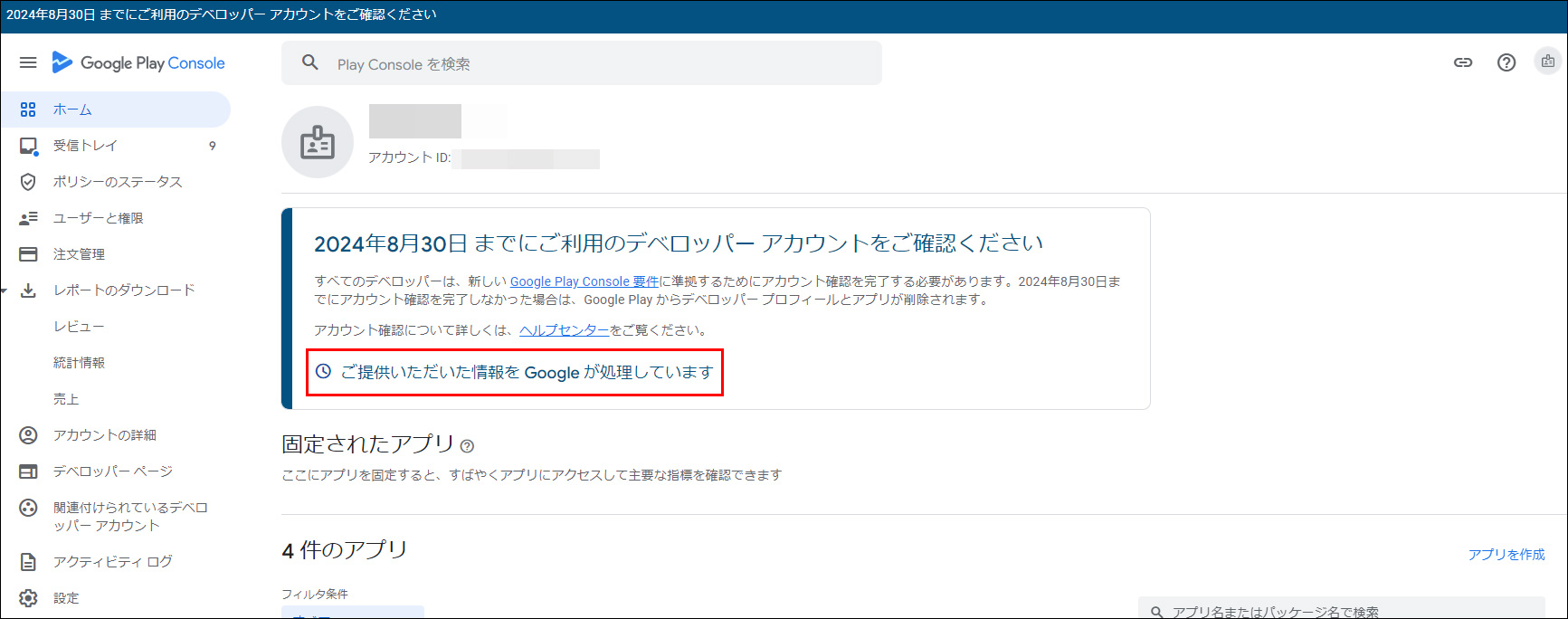The width and height of the screenshot is (1568, 619).
Task: Open the ヘルプセンター link
Action: tap(564, 330)
